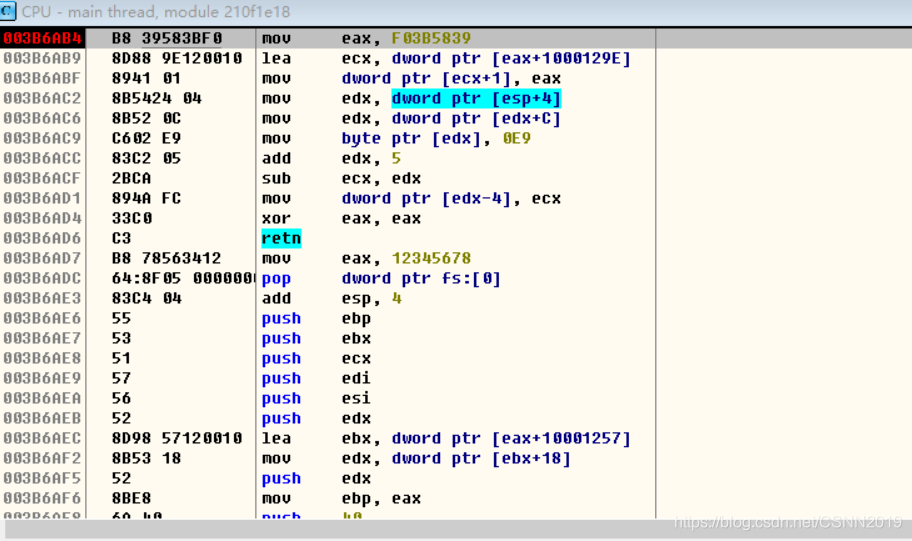Click the 'push ecx' instruction
This screenshot has width=912, height=541.
tap(316, 358)
